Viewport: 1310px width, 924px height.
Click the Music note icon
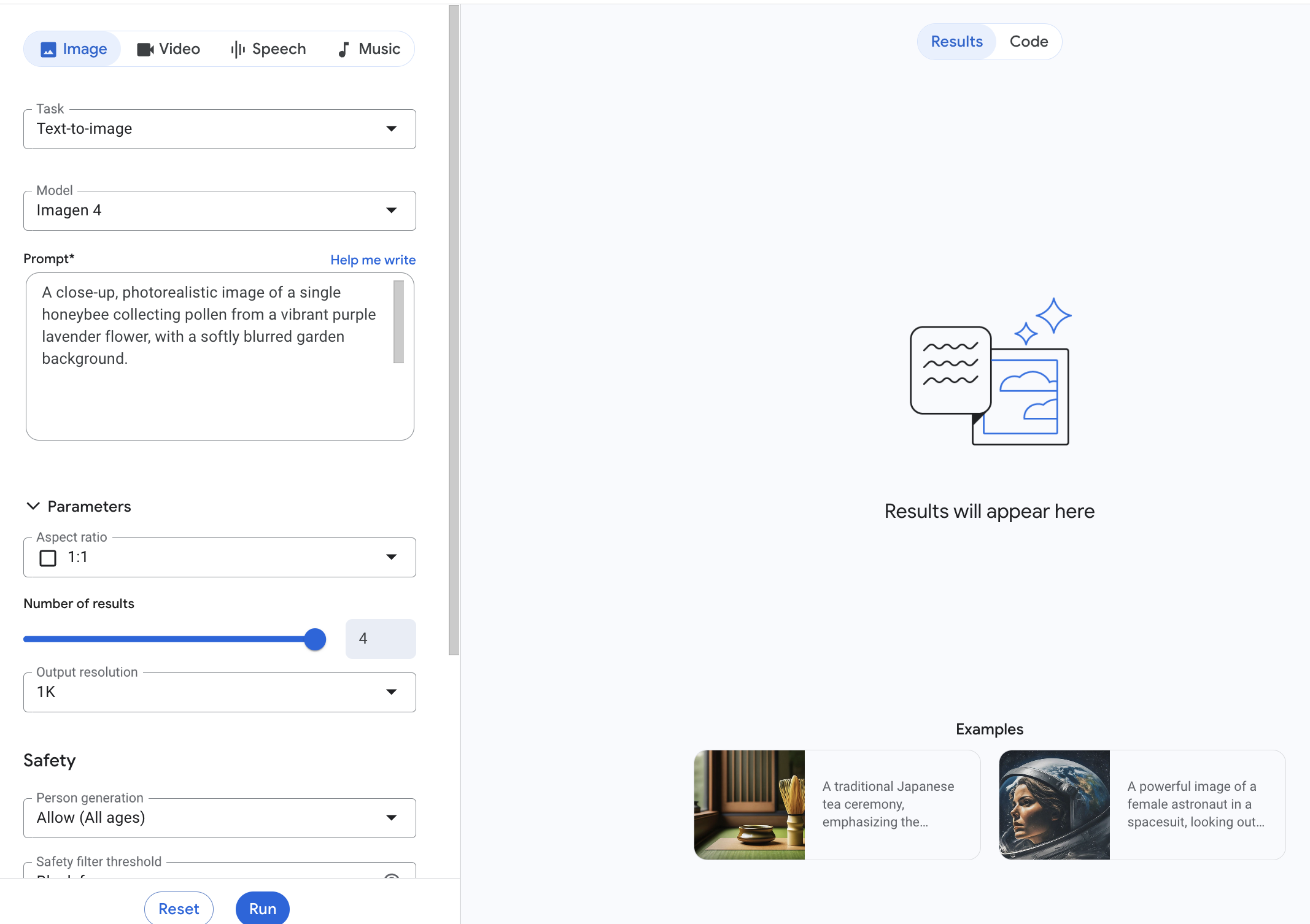344,48
